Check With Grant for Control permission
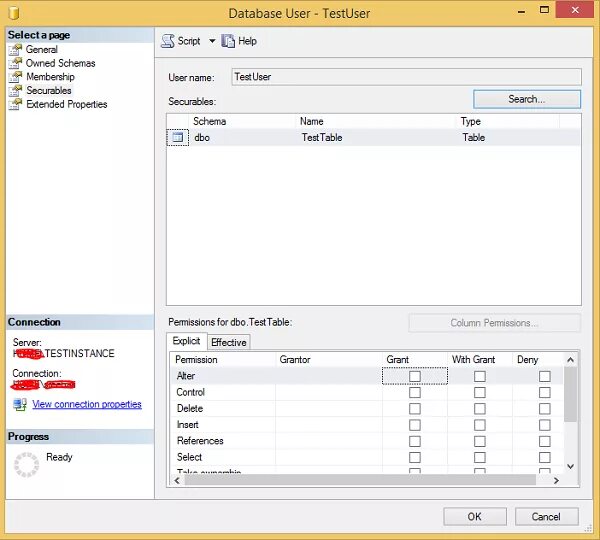Screen dimensions: 600x540 coord(480,392)
